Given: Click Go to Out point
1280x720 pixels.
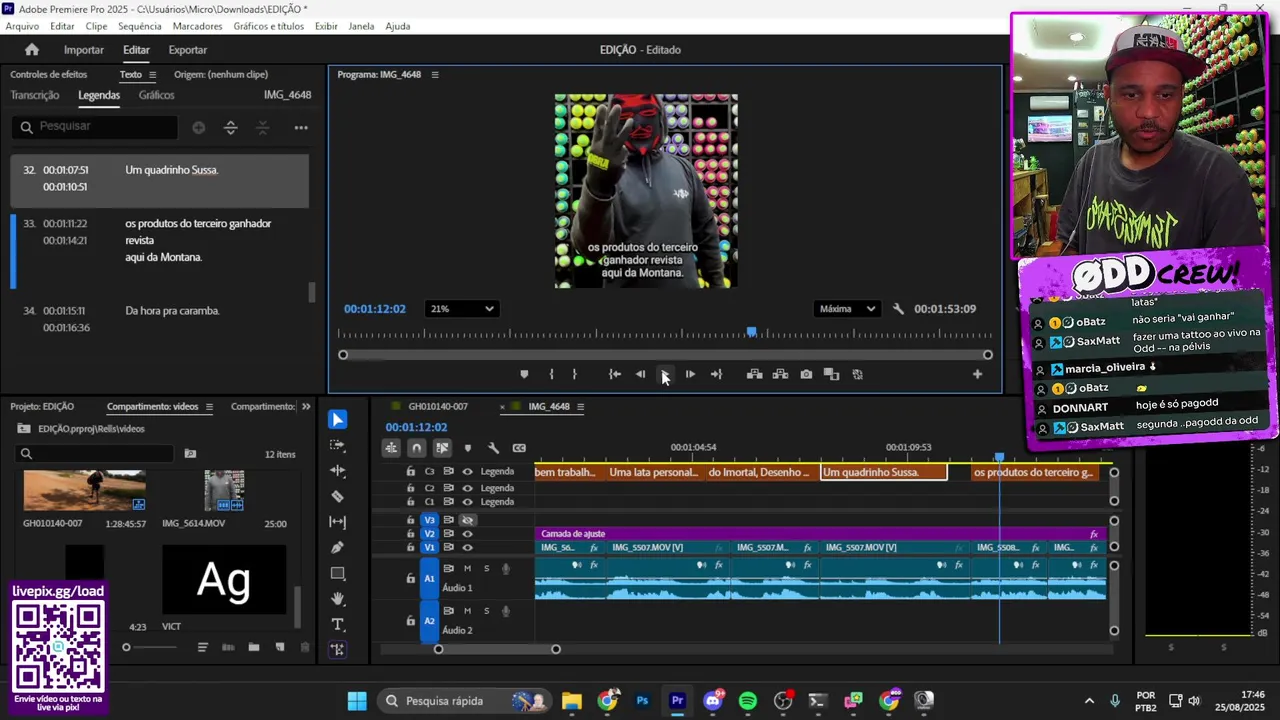Looking at the screenshot, I should [716, 374].
